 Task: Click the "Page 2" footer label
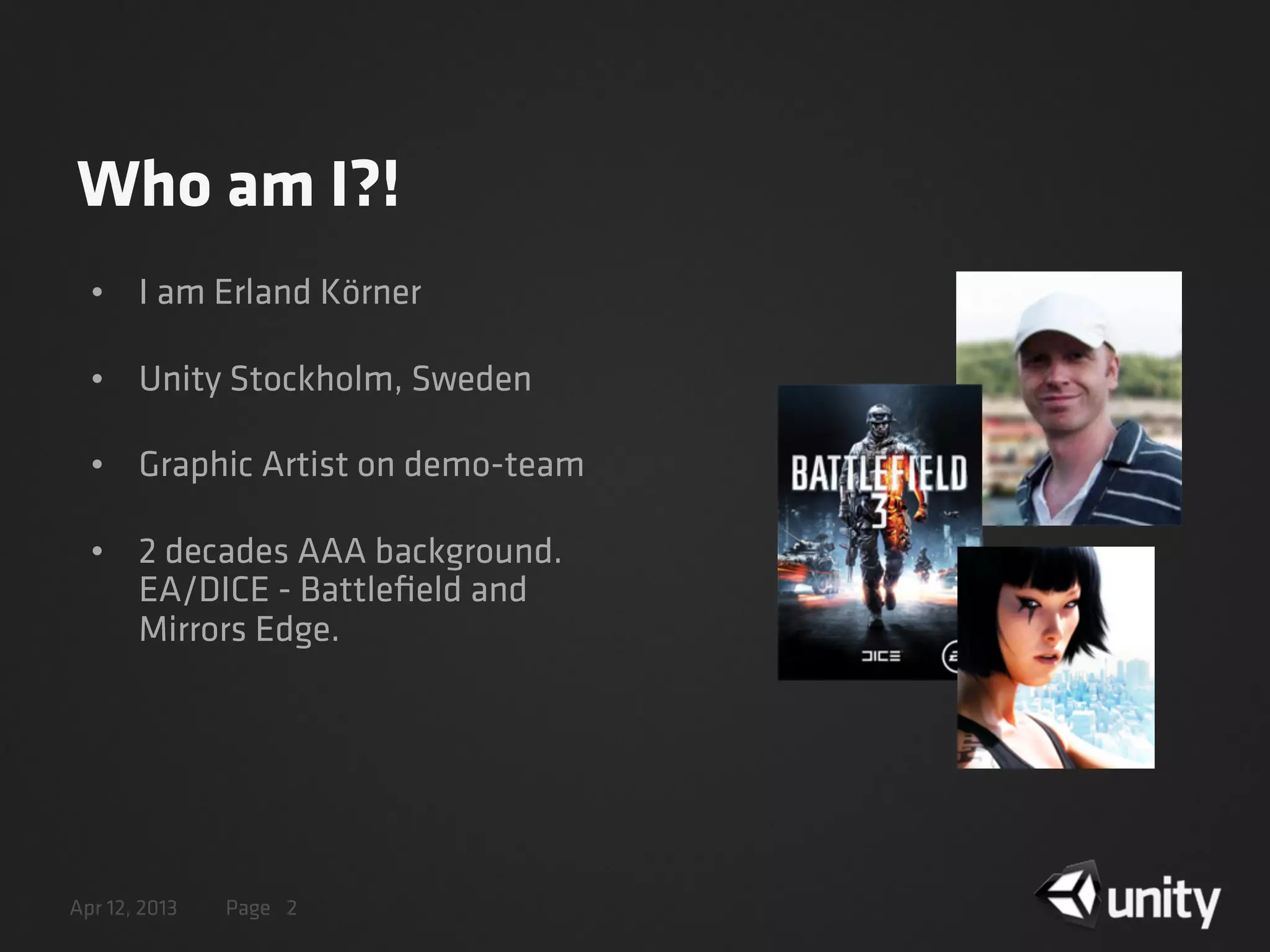pos(261,908)
